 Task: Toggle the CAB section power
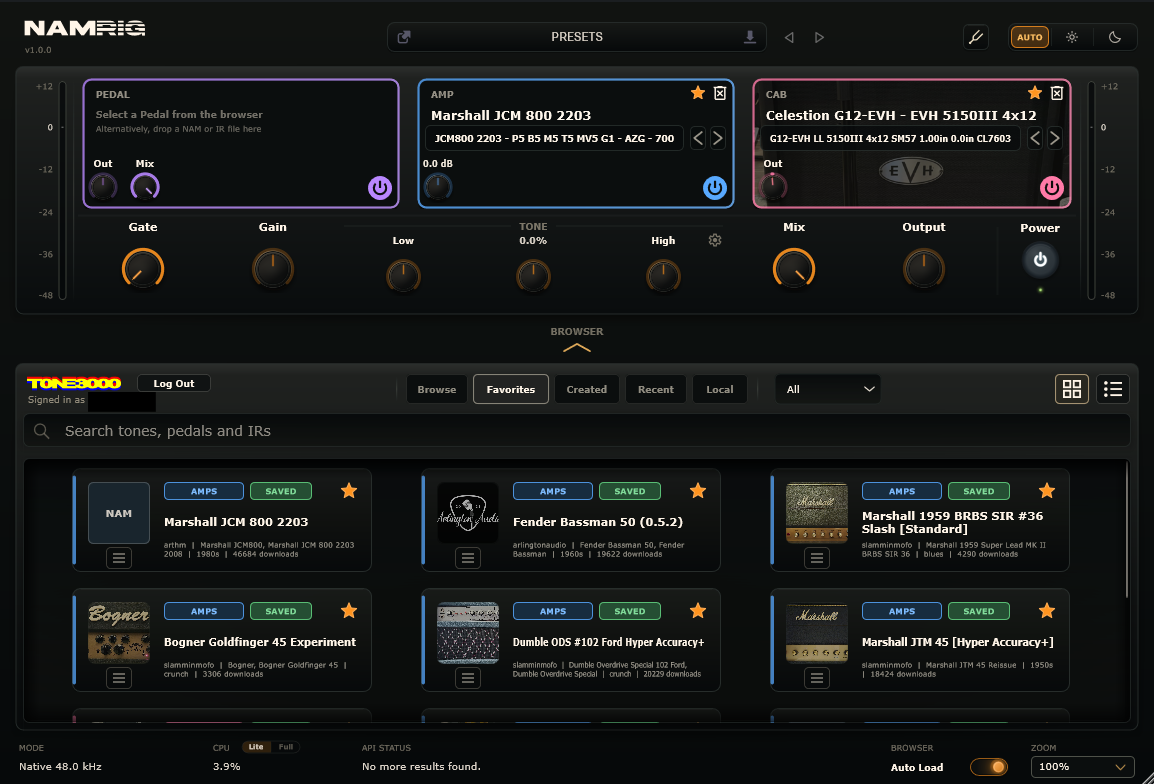(1052, 188)
